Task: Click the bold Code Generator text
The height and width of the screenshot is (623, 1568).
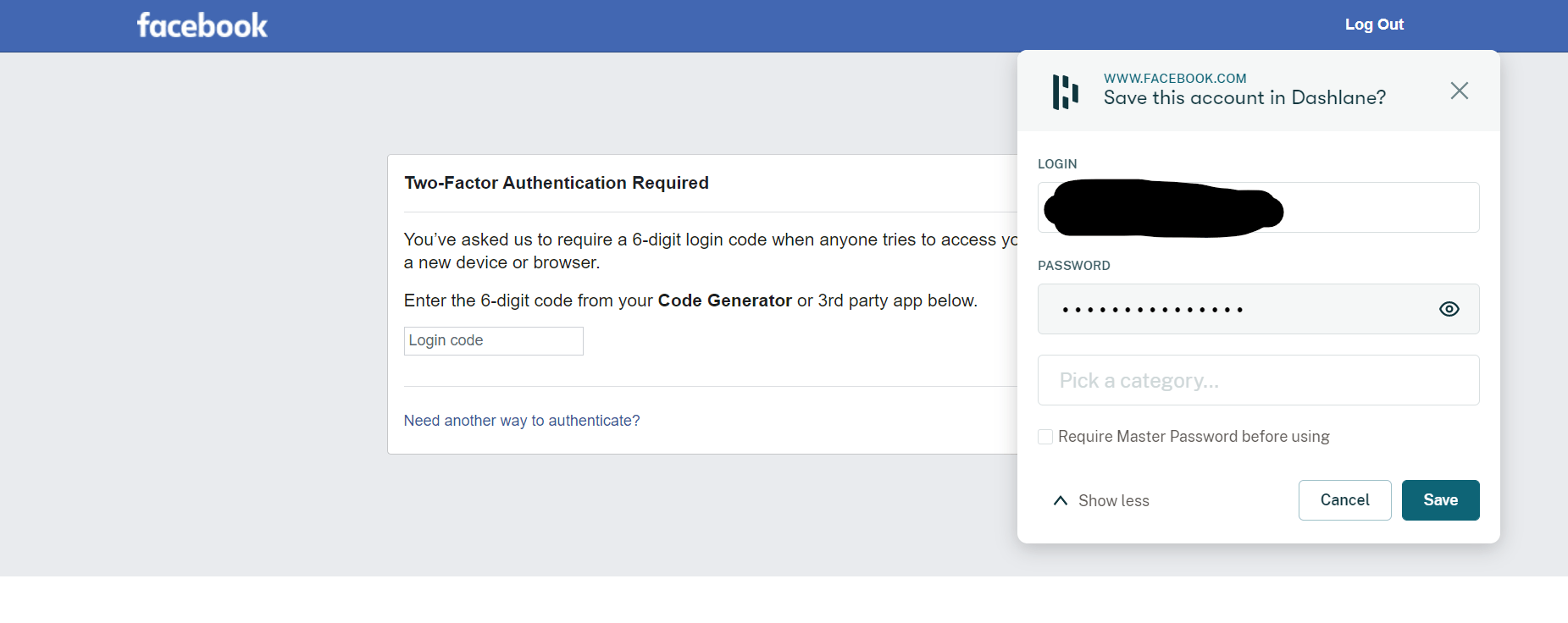Action: click(724, 300)
